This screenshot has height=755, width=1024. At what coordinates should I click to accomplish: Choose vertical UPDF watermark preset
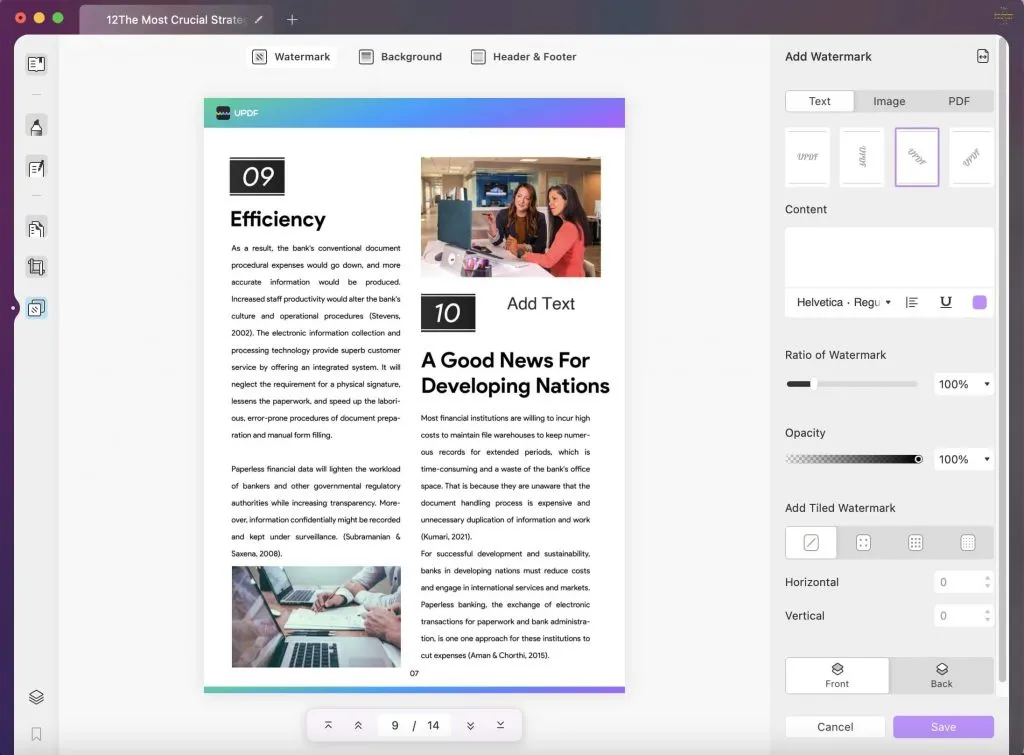pyautogui.click(x=862, y=157)
